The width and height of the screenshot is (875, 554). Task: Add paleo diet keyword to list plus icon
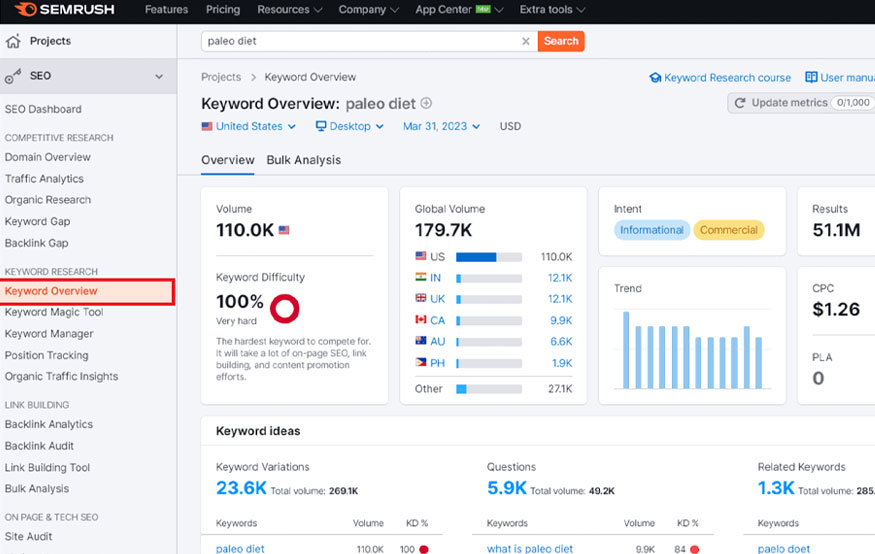click(x=426, y=103)
